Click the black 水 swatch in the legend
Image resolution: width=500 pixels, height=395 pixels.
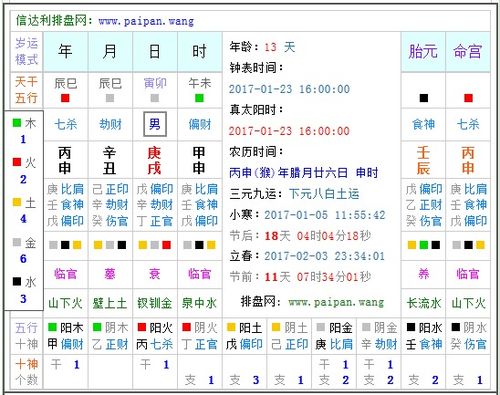[17, 281]
